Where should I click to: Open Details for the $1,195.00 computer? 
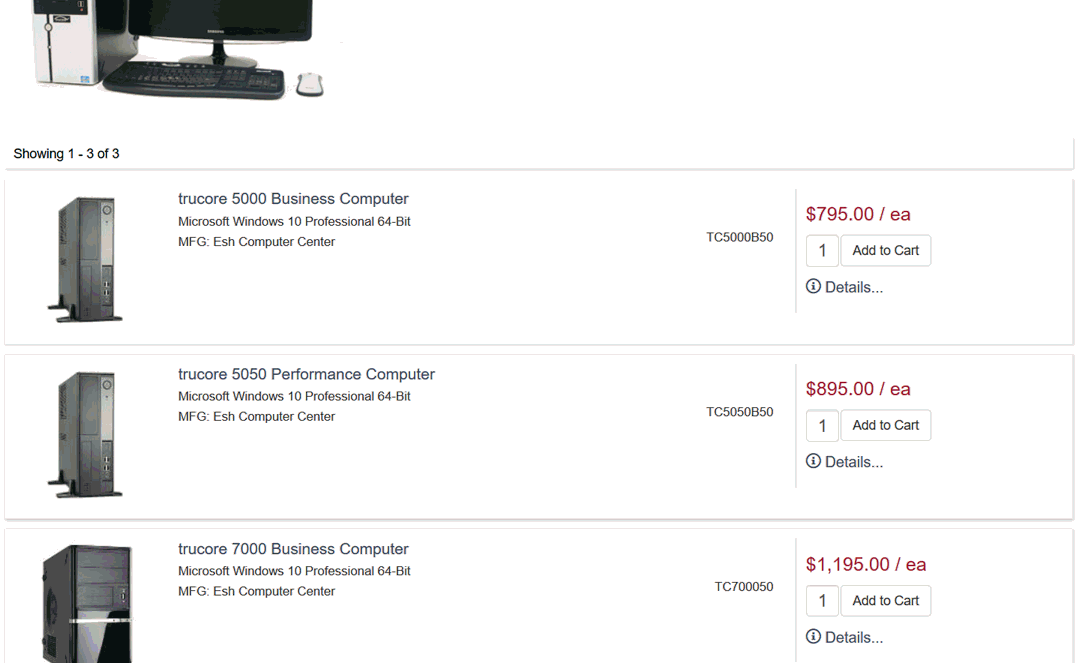coord(853,638)
